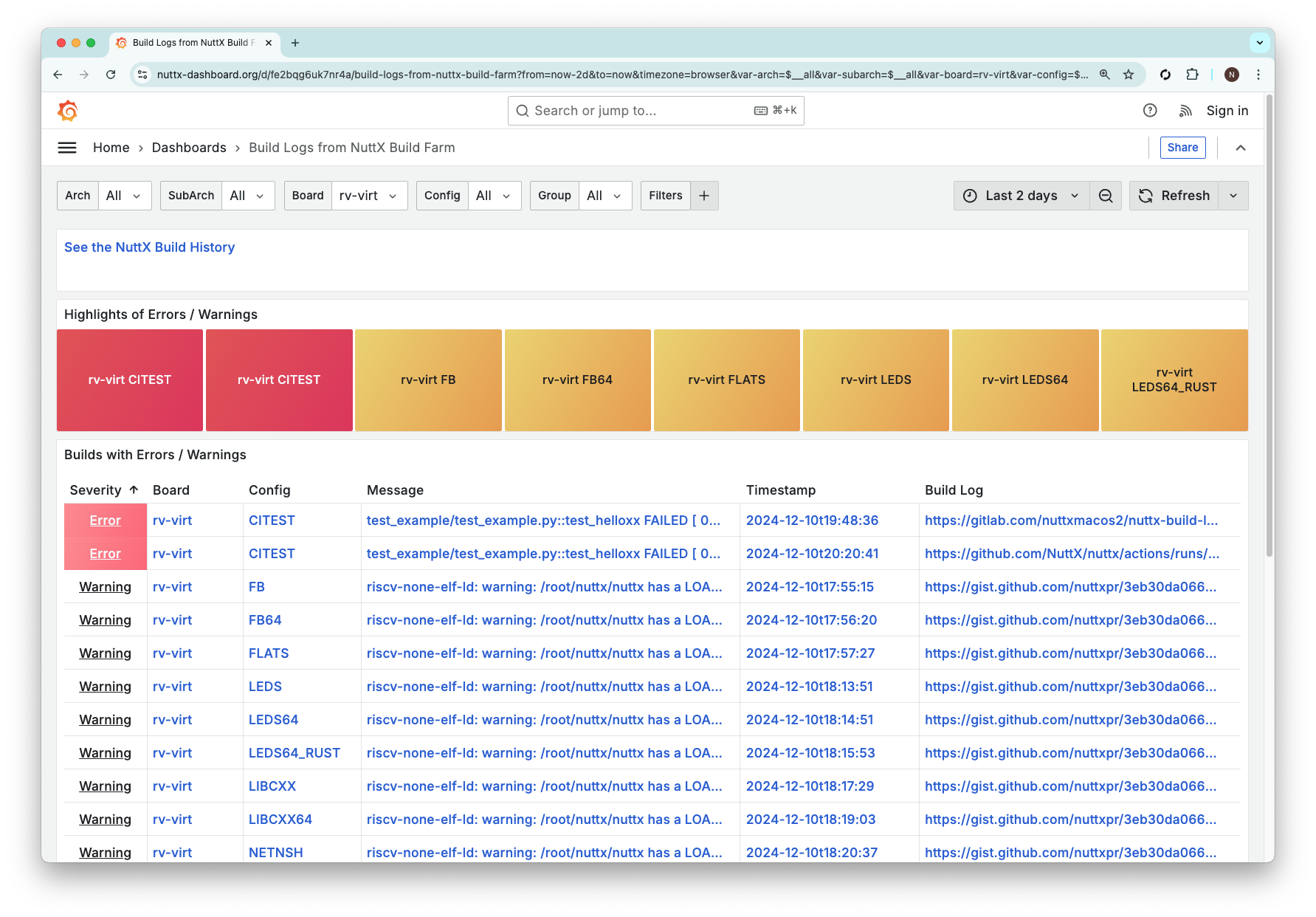Open the browser profile avatar N

click(1231, 75)
